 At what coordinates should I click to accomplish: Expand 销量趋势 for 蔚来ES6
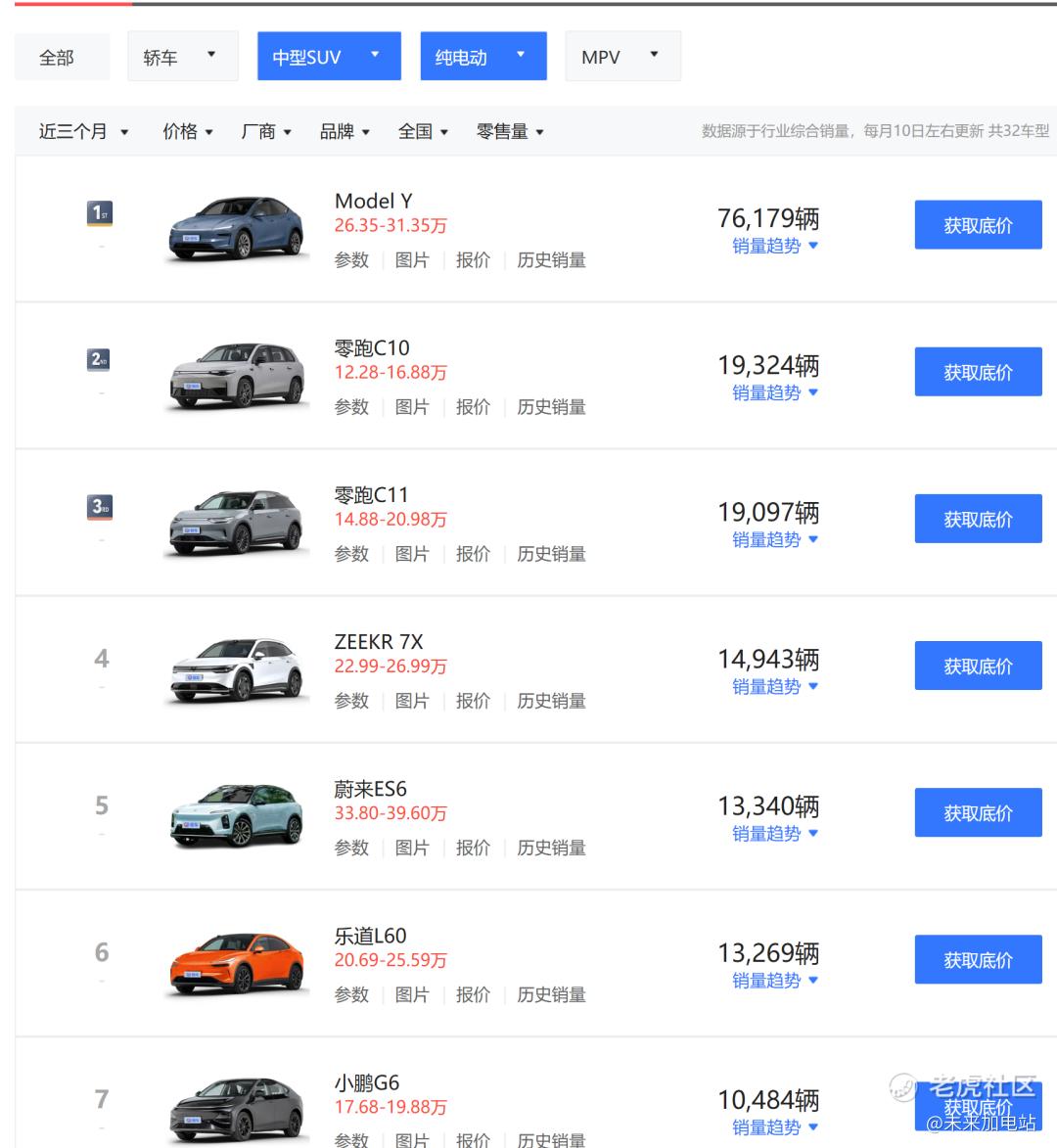point(774,834)
